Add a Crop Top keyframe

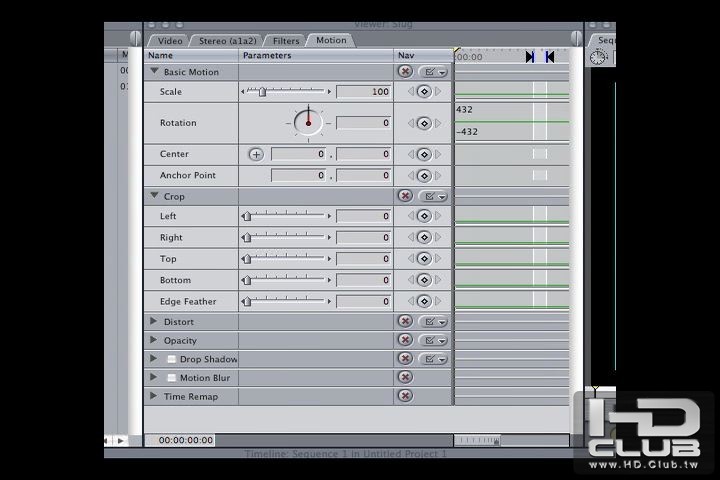(x=424, y=259)
